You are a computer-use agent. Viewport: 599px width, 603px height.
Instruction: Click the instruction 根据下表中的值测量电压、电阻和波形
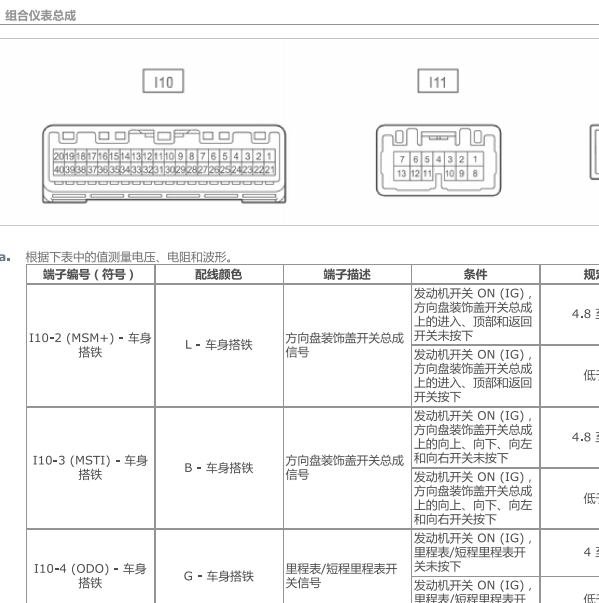coord(129,257)
